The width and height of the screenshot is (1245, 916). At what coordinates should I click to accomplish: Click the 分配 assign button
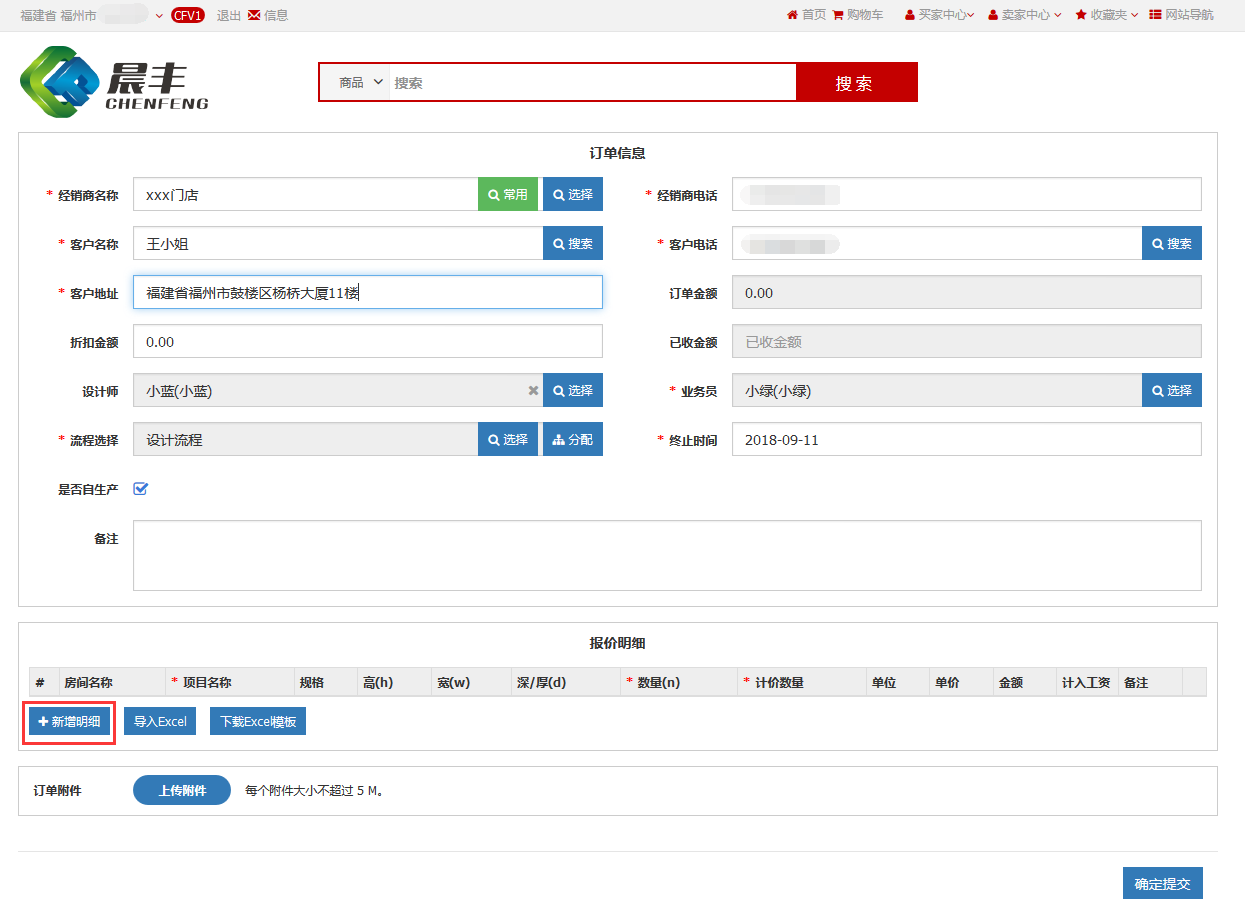click(573, 439)
